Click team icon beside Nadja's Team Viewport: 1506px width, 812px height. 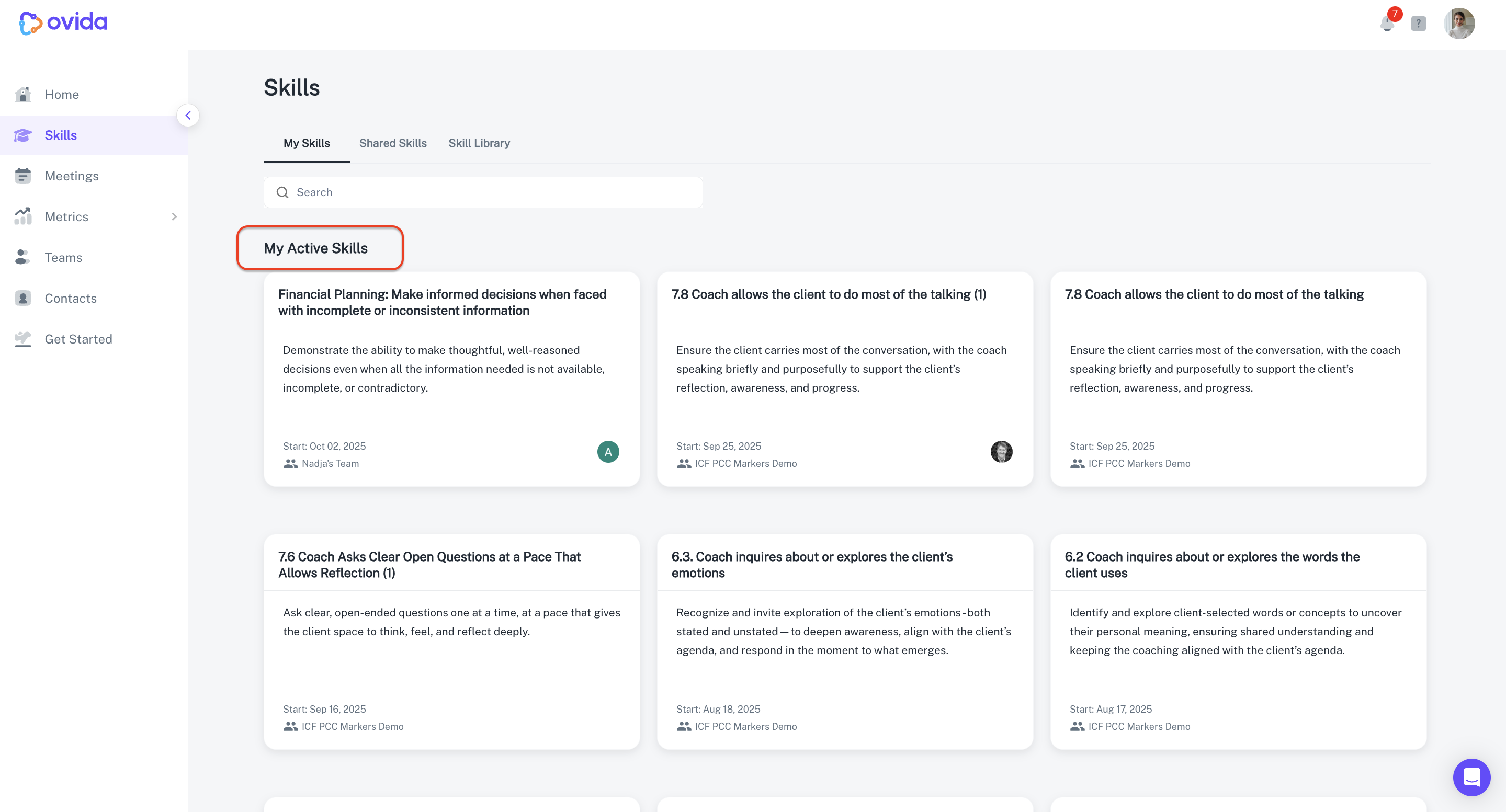coord(290,463)
